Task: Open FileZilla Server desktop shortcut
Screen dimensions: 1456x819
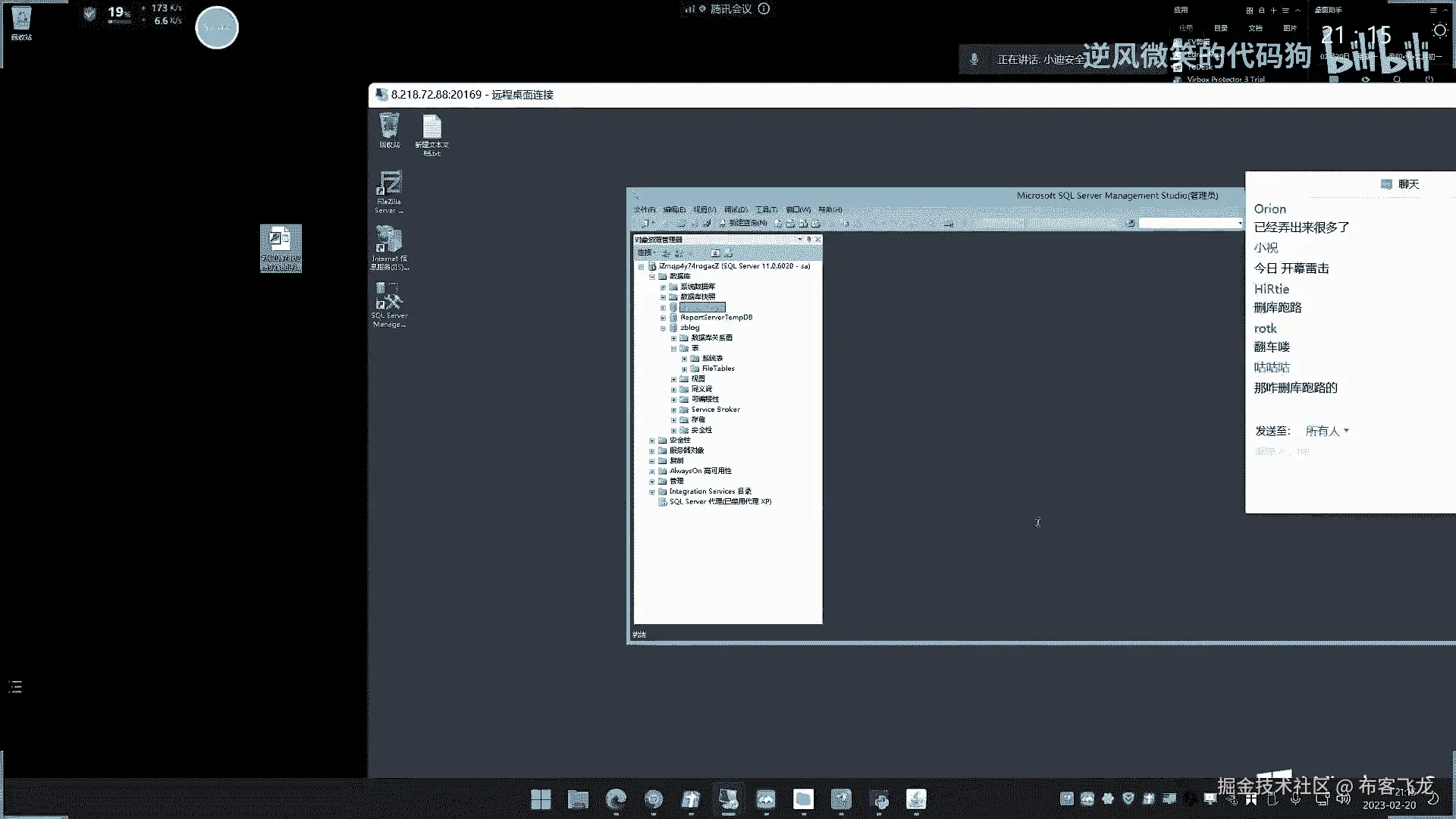Action: [x=389, y=189]
